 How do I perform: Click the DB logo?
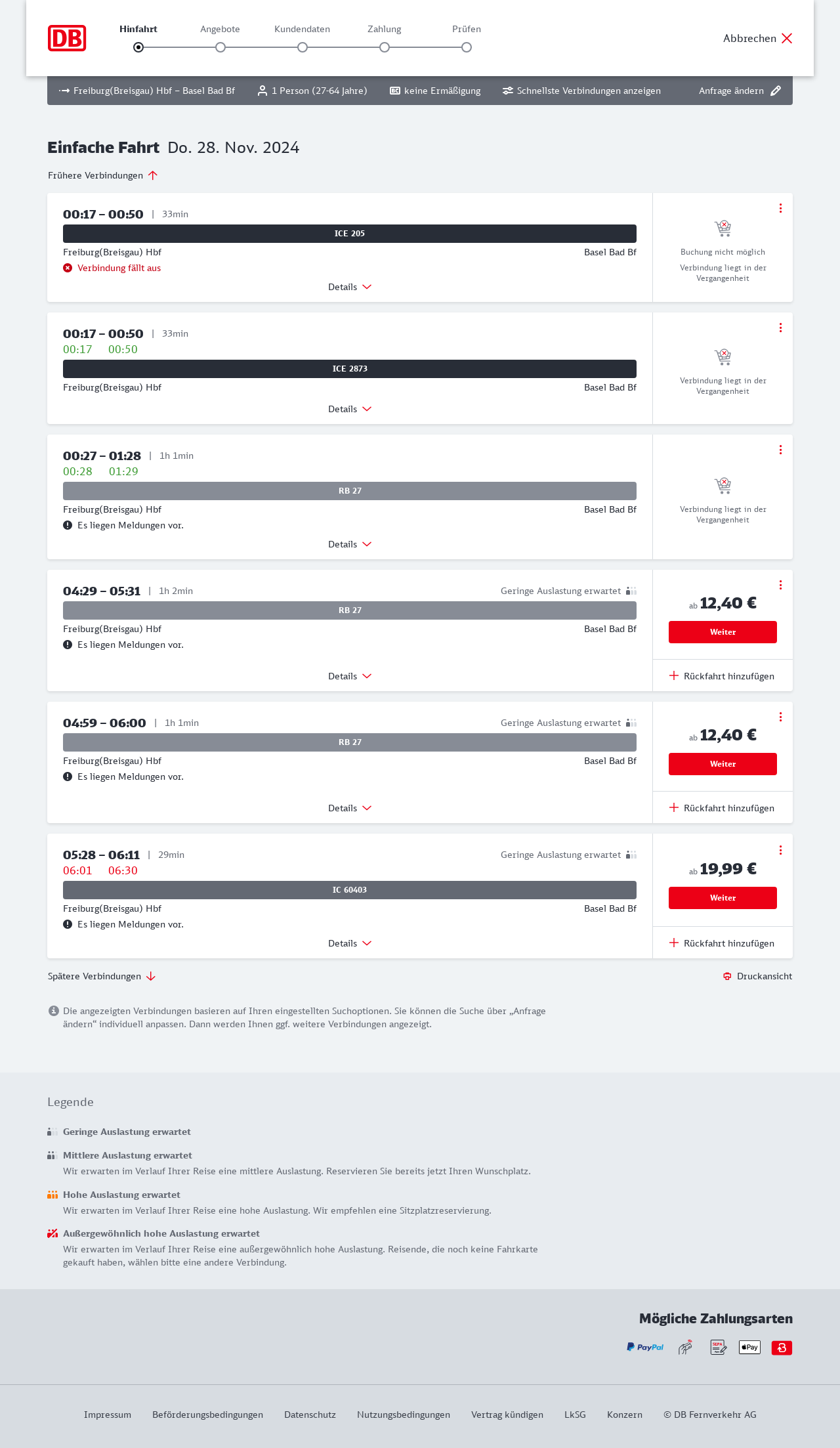click(x=67, y=38)
